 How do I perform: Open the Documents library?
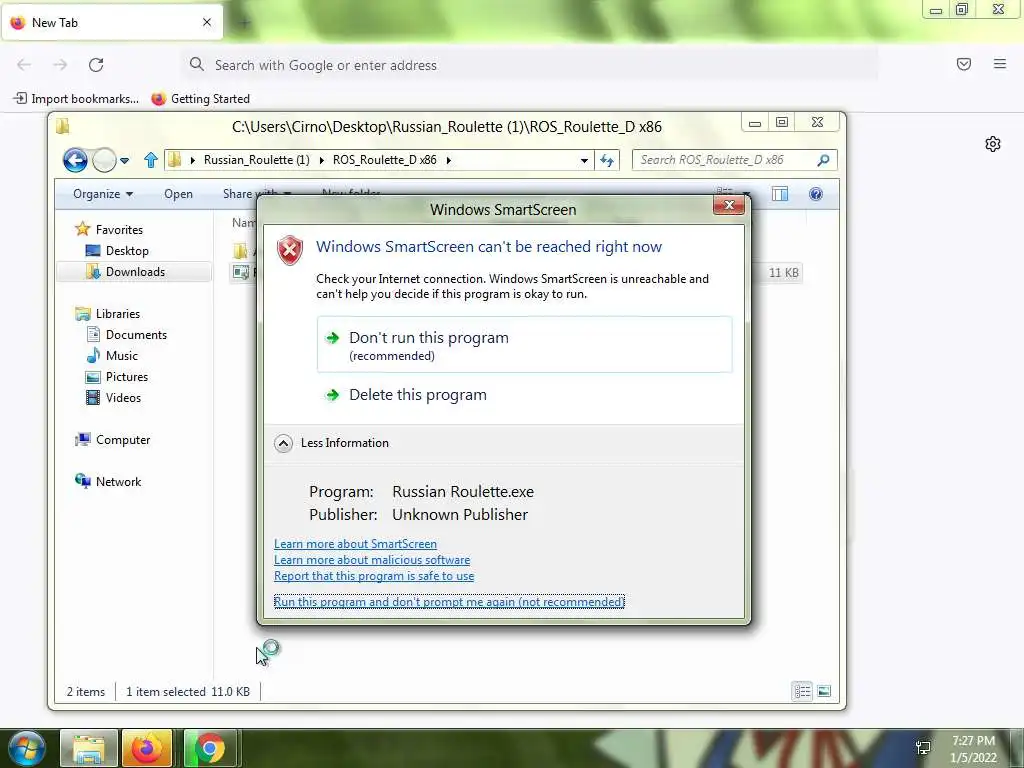coord(136,334)
